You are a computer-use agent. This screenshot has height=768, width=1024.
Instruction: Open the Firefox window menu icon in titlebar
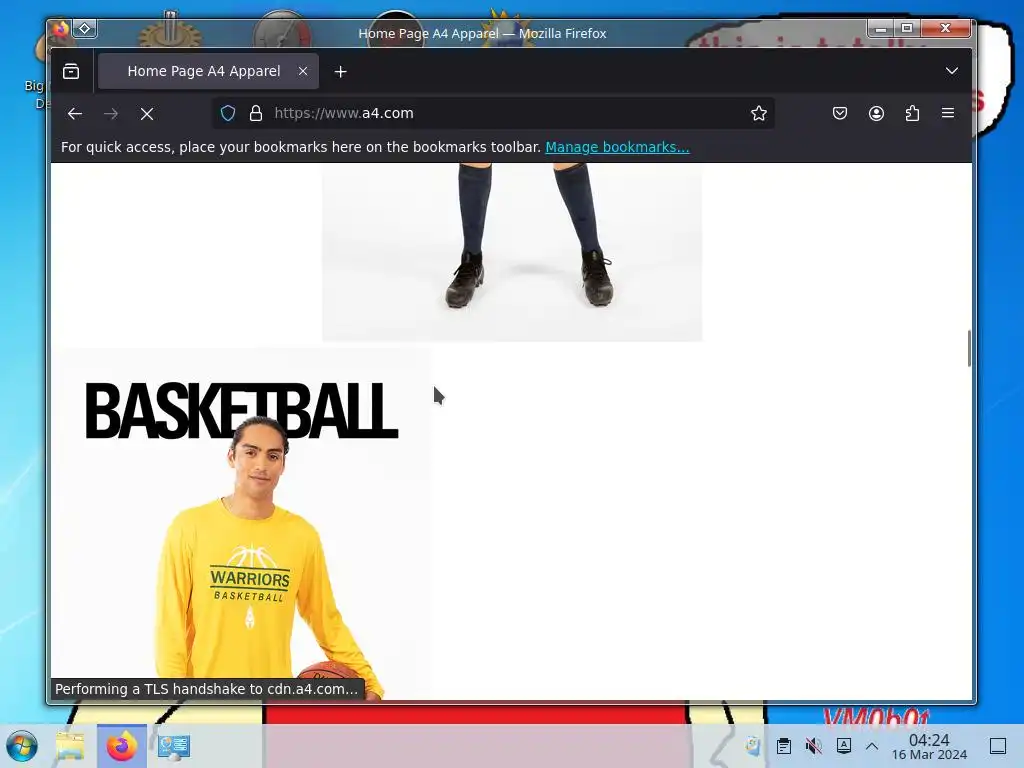point(61,29)
